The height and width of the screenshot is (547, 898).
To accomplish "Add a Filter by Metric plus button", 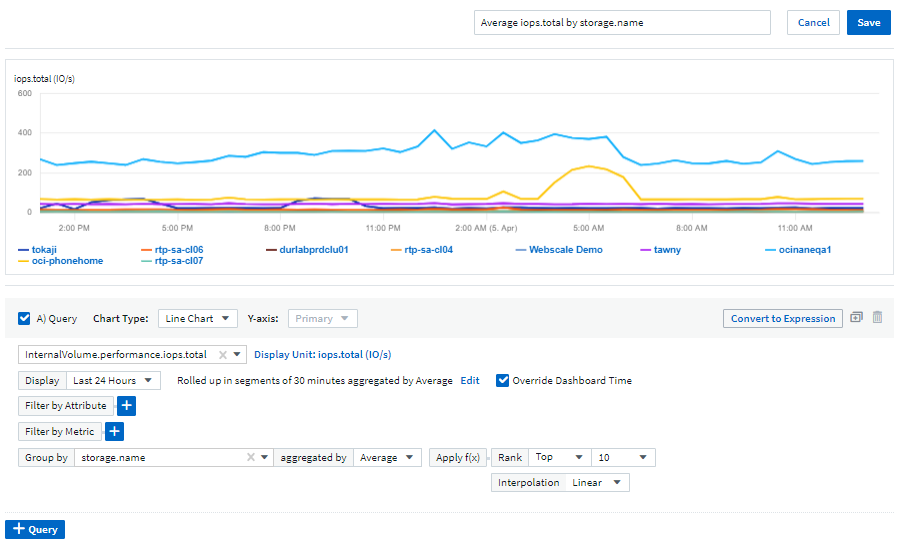I will [x=114, y=432].
